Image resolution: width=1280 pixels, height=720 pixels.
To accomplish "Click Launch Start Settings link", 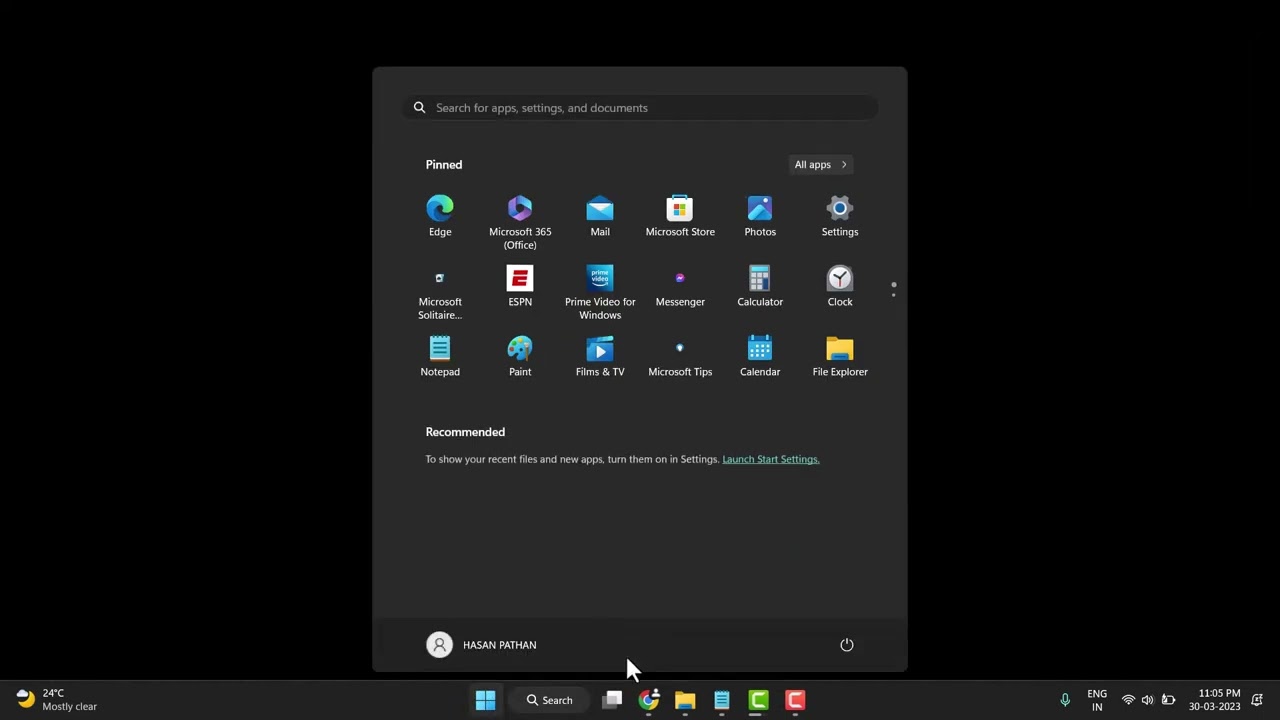I will 770,459.
